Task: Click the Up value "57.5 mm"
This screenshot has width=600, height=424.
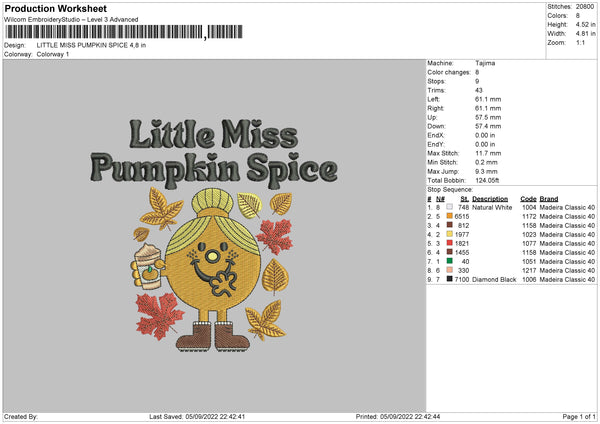Action: pyautogui.click(x=488, y=117)
